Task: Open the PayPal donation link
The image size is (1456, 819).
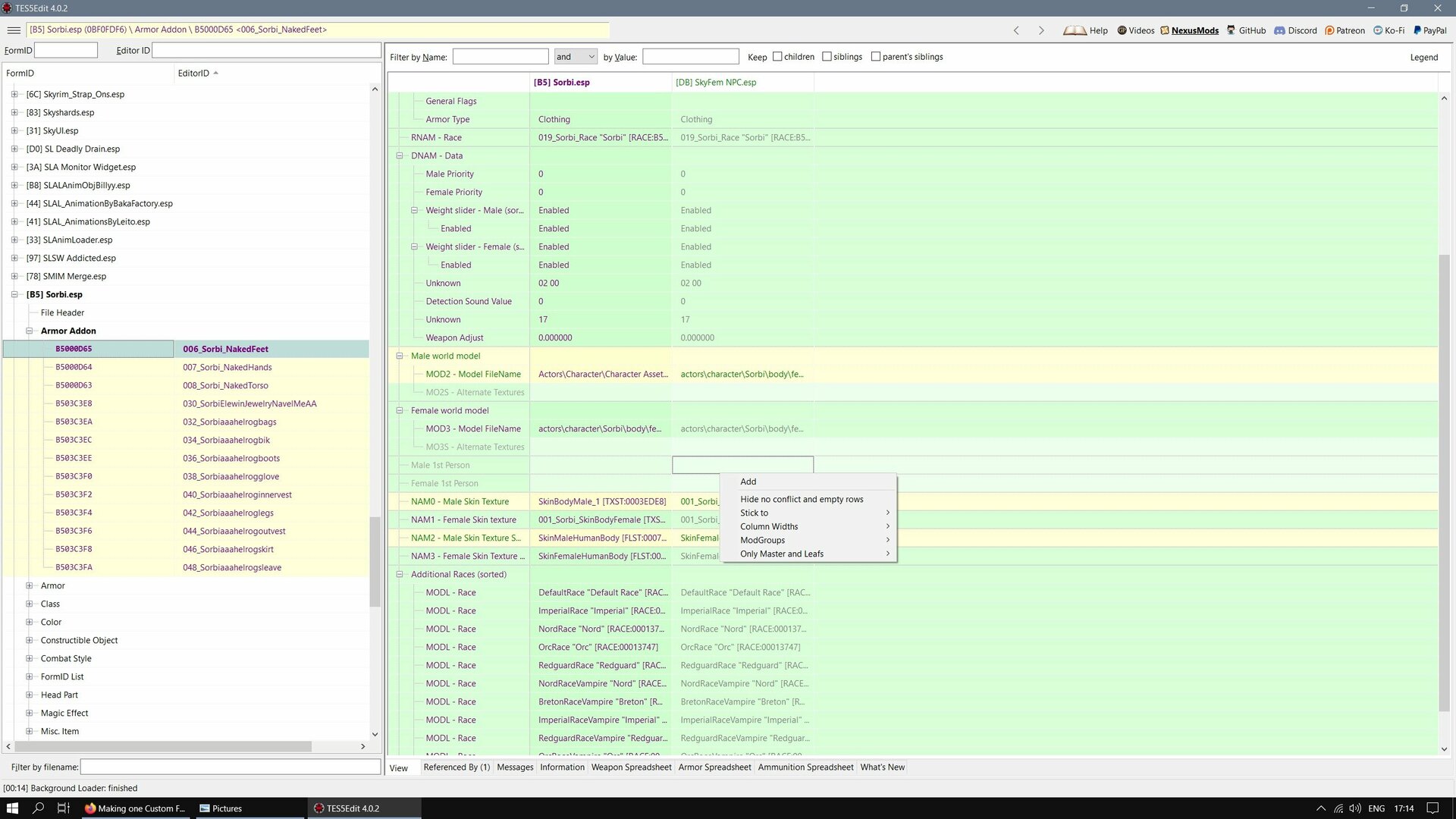Action: pyautogui.click(x=1429, y=30)
